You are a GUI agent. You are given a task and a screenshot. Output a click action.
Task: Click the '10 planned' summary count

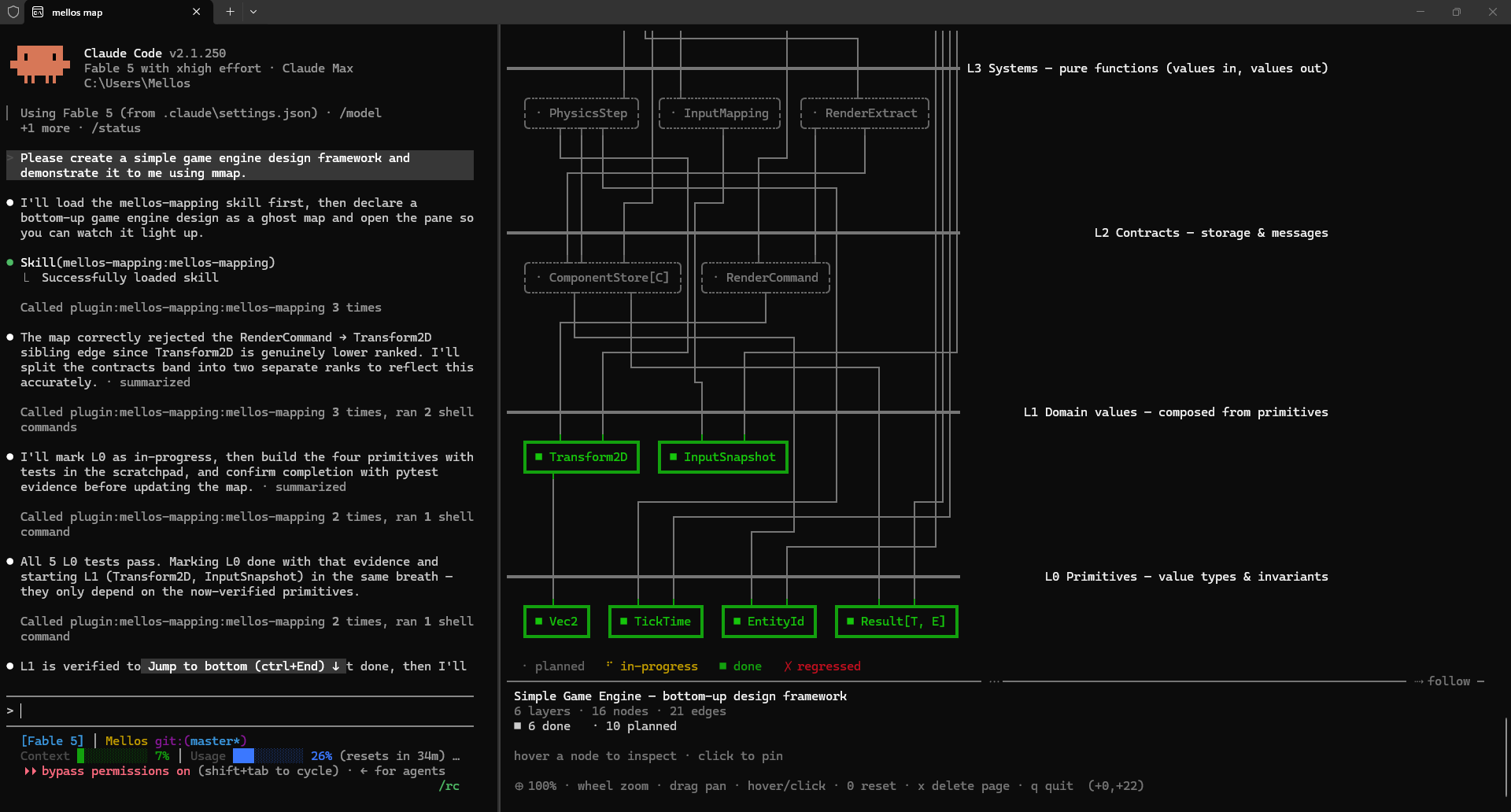pos(635,726)
